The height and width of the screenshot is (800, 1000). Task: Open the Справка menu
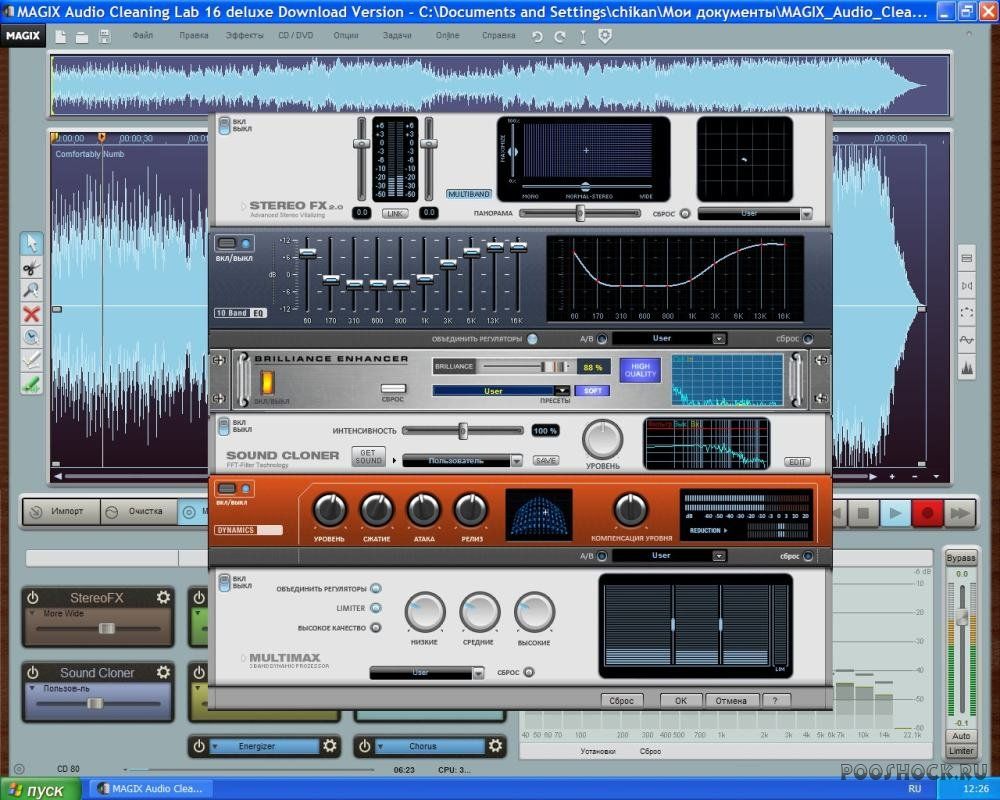pos(499,36)
